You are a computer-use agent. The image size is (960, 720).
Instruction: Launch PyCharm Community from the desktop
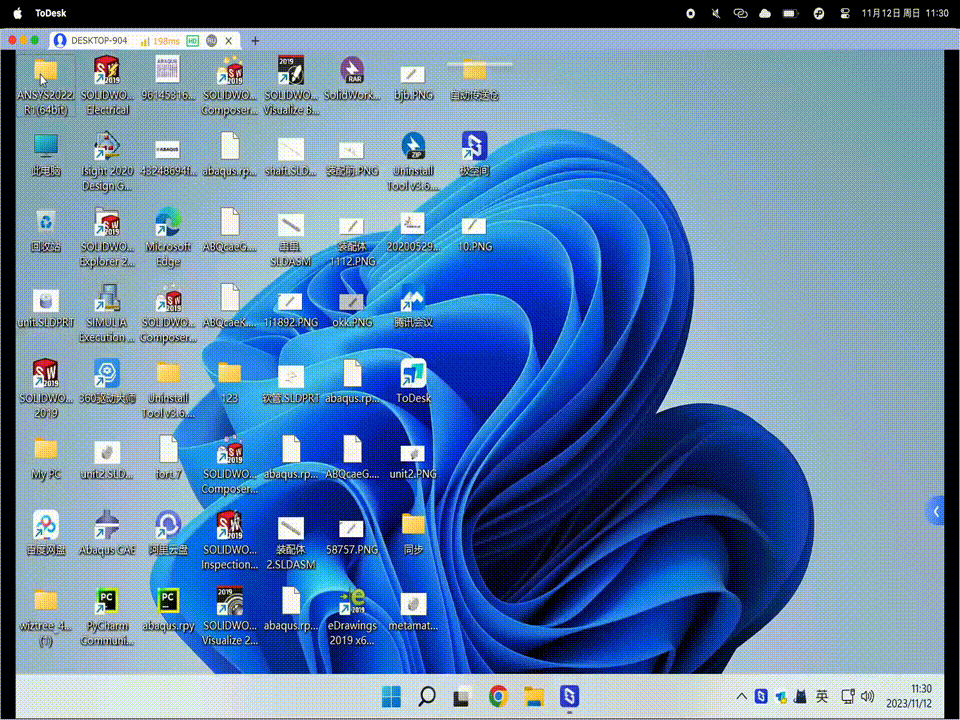(107, 617)
